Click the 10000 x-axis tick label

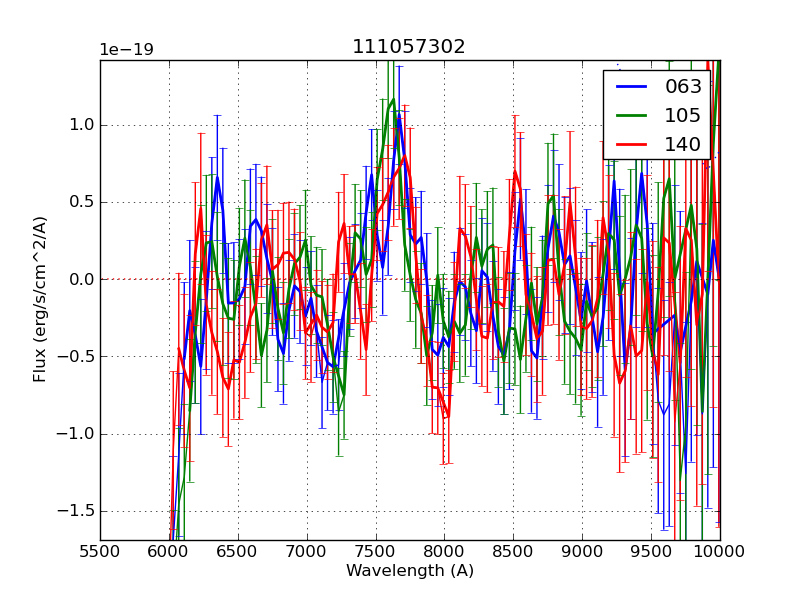[x=719, y=550]
